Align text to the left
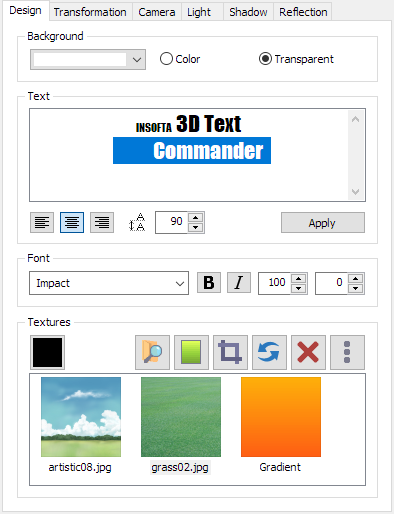 pyautogui.click(x=42, y=222)
